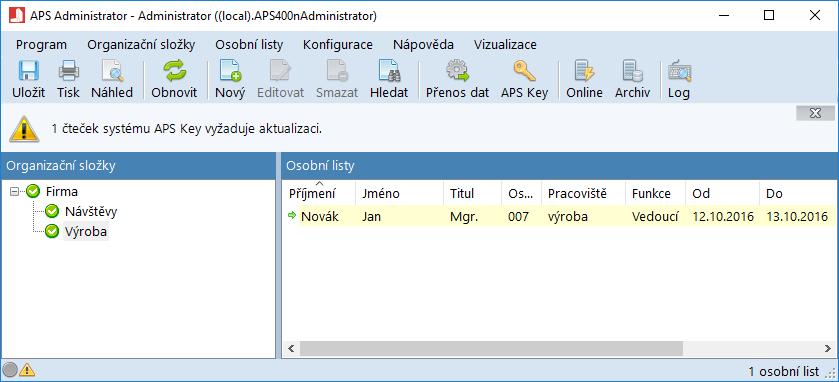839x382 pixels.
Task: Open the Vizualizace menu
Action: 505,45
